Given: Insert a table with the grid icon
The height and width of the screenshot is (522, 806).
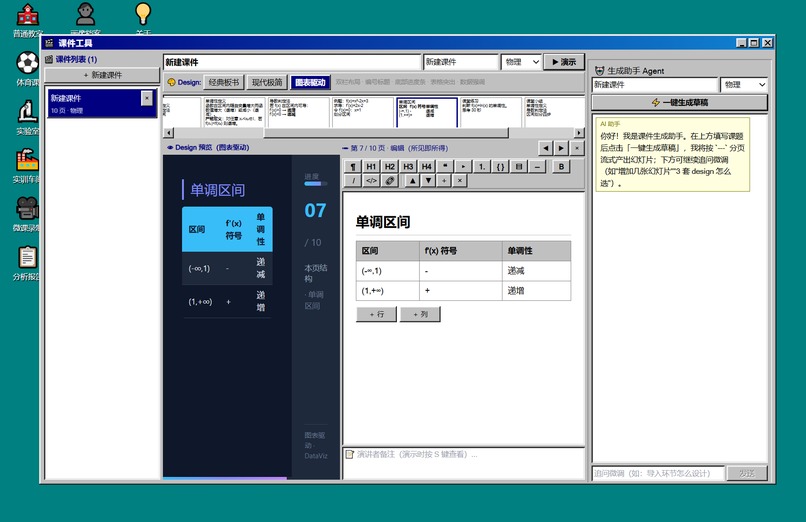Looking at the screenshot, I should (x=519, y=166).
